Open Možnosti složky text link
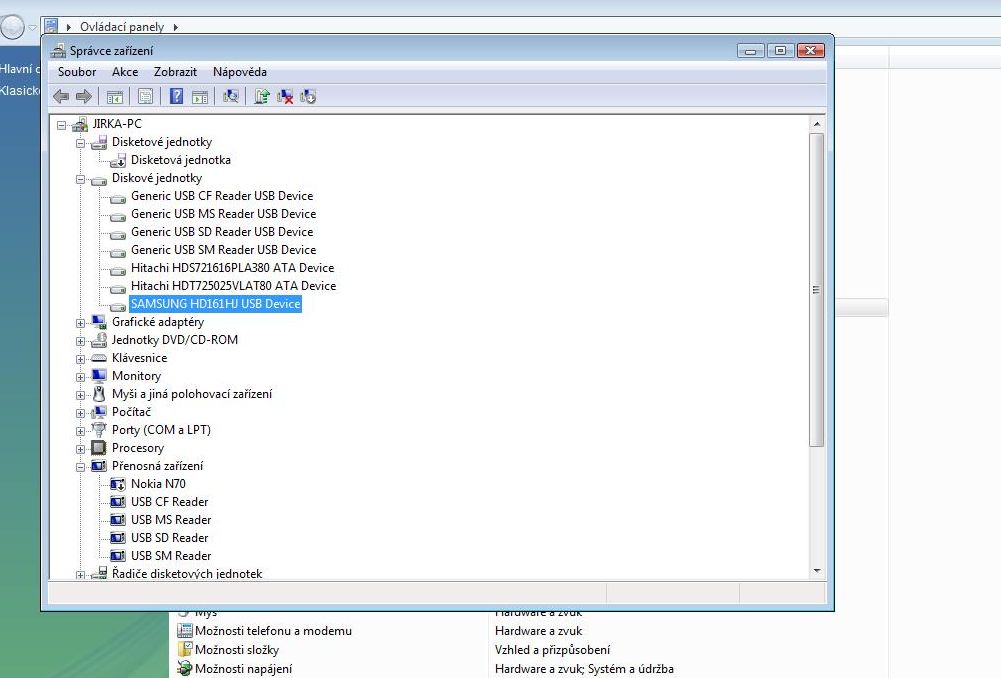Screen dimensions: 1001x678 click(237, 650)
